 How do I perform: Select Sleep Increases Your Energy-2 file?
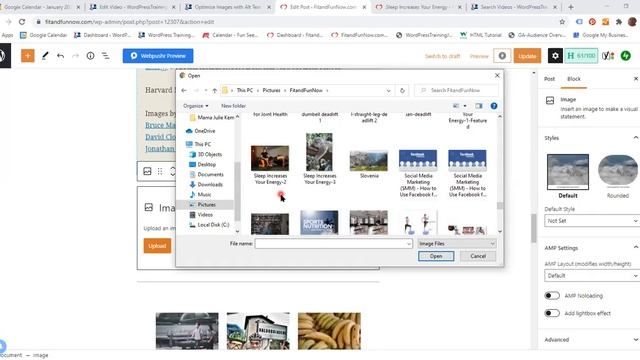tap(270, 165)
